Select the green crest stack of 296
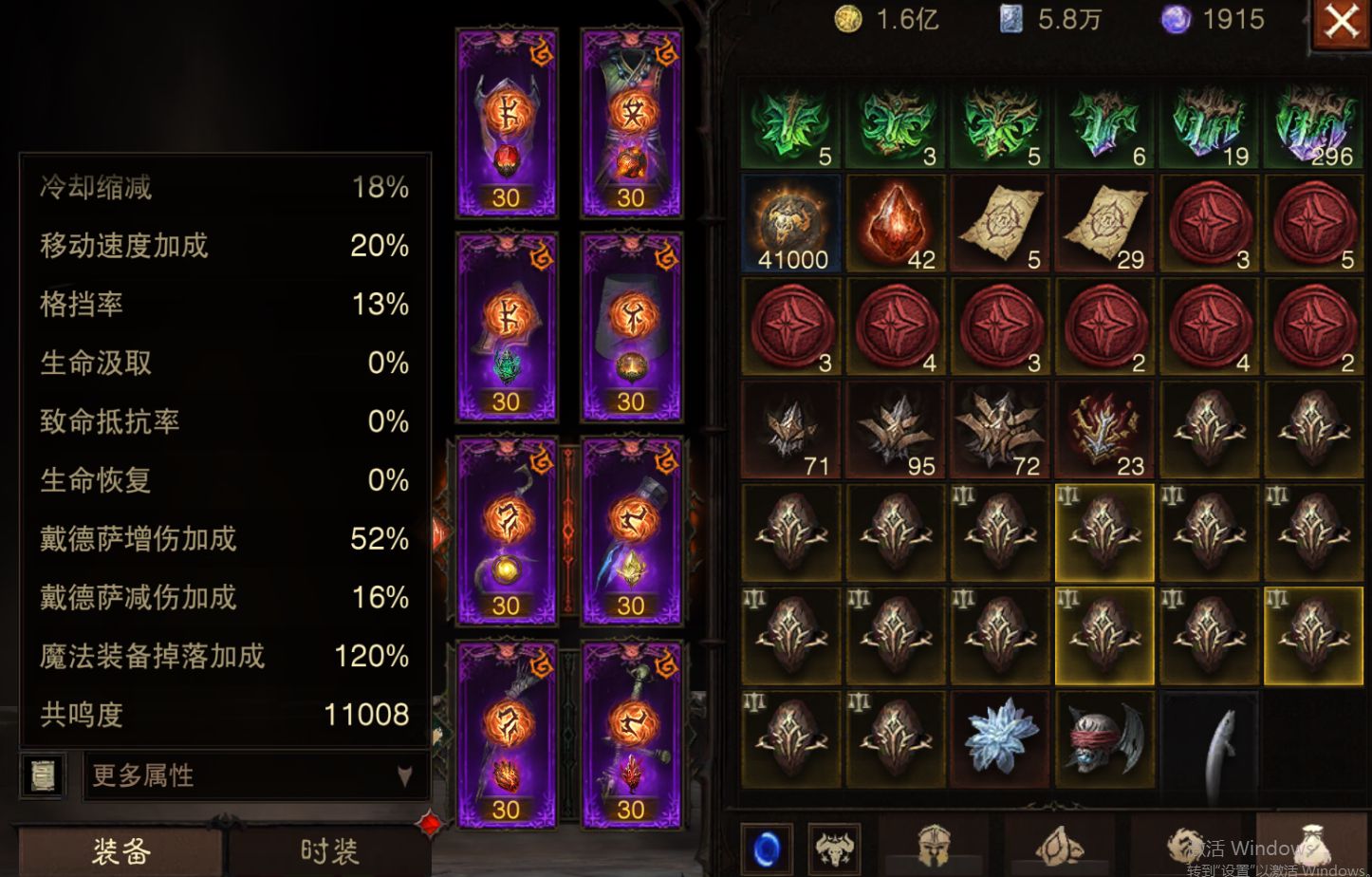1372x877 pixels. tap(1314, 121)
